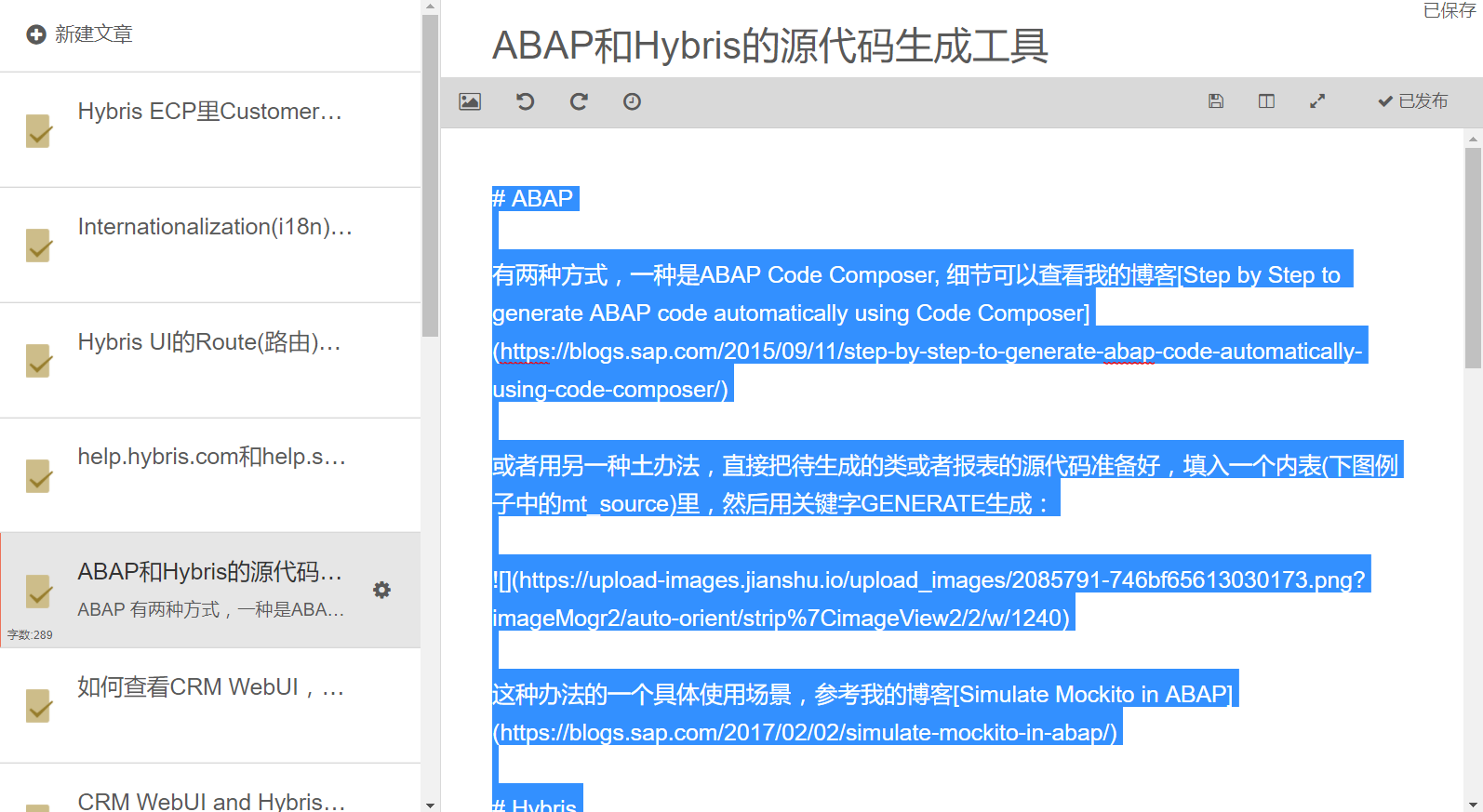The width and height of the screenshot is (1483, 812).
Task: Click the note icon for 如何查看CRM WebUI
Action: pyautogui.click(x=39, y=706)
